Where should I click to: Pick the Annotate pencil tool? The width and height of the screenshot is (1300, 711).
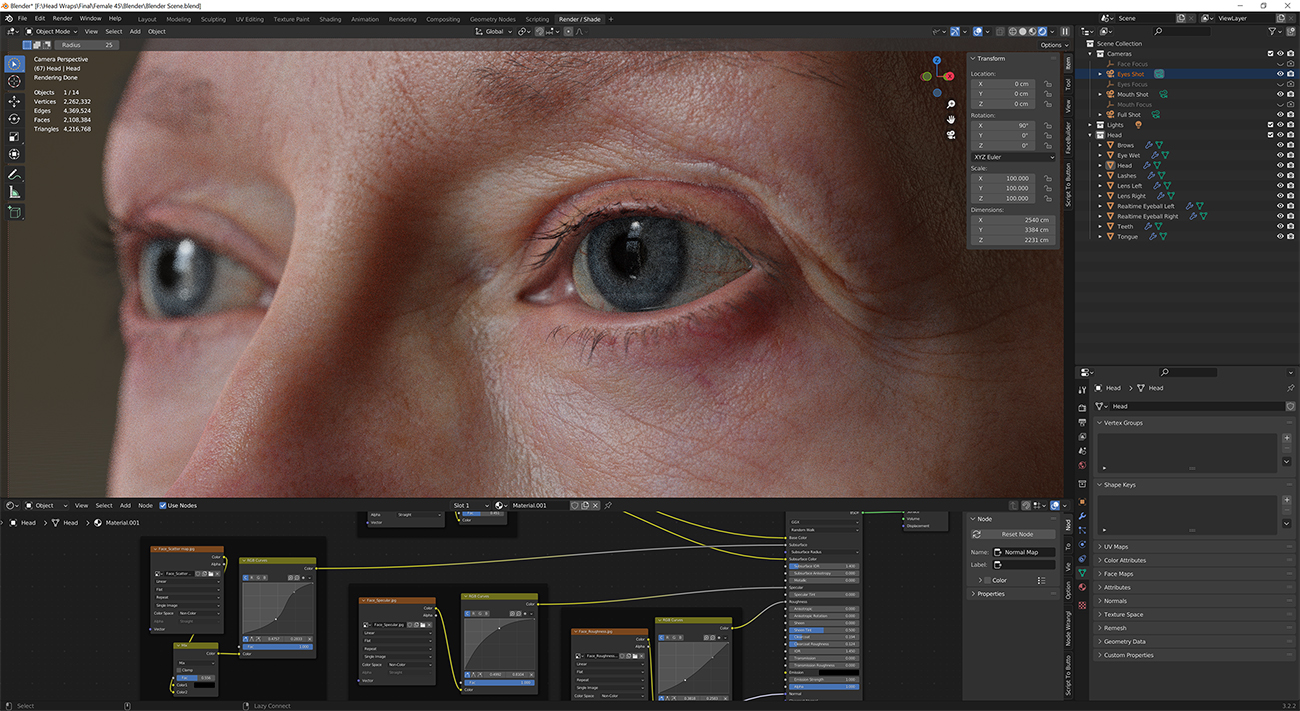pos(14,174)
